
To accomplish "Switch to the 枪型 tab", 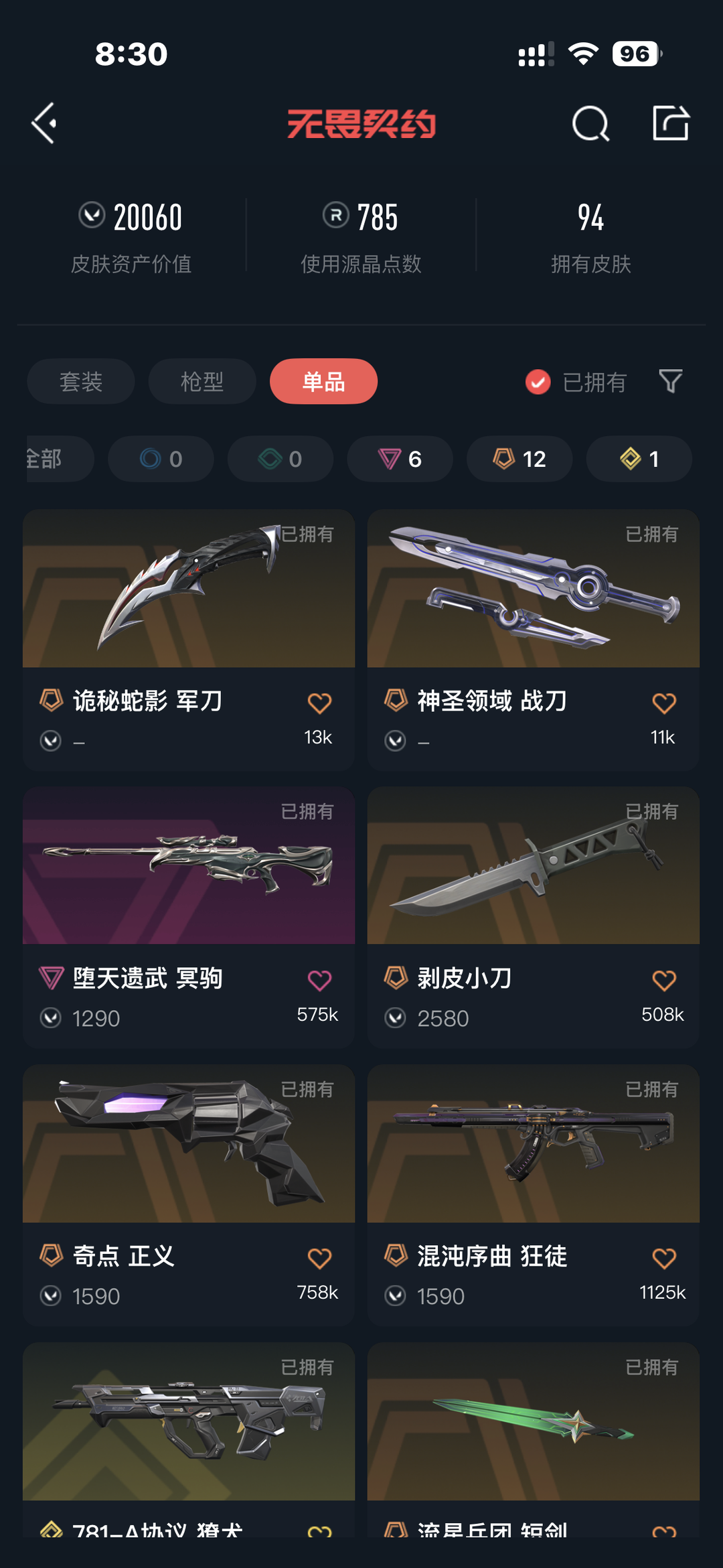I will pos(202,381).
